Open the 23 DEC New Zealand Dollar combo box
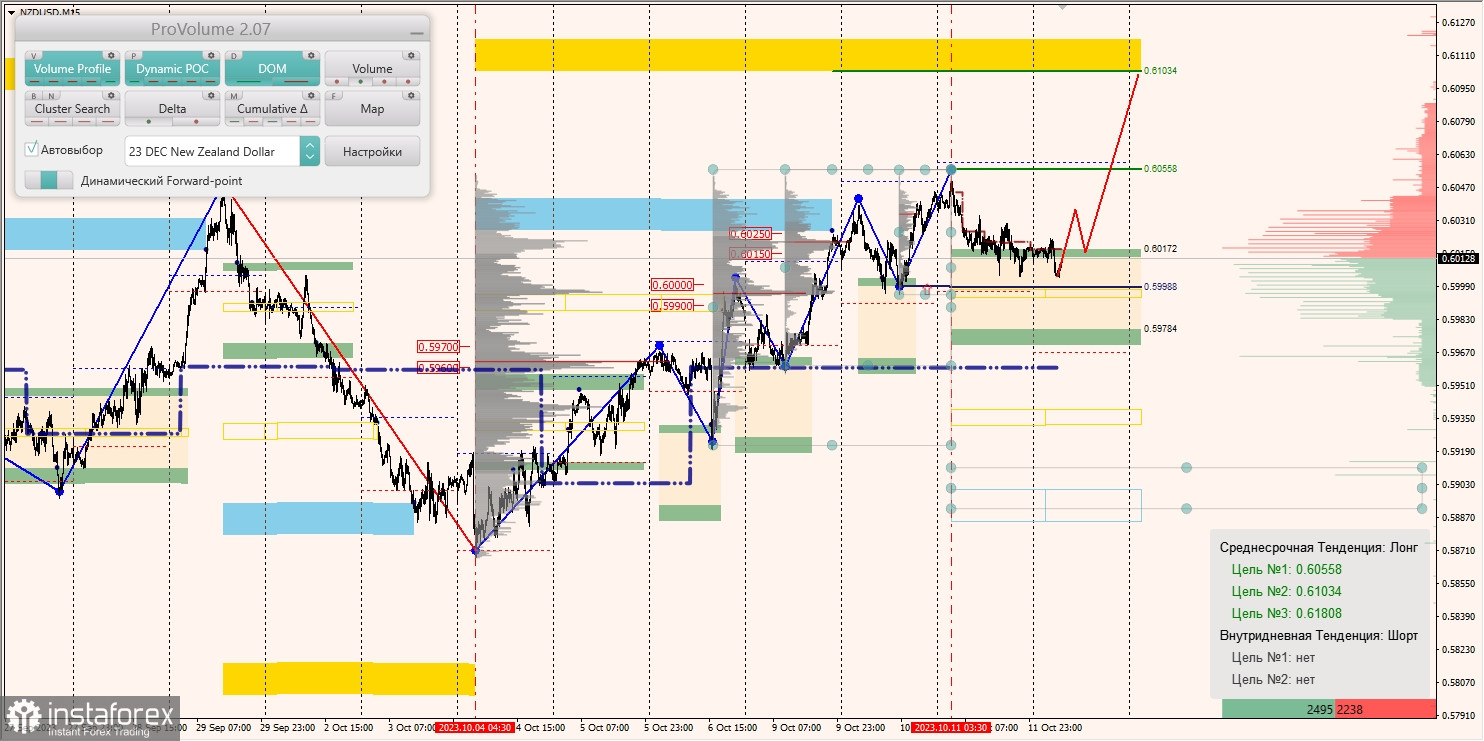 tap(222, 151)
